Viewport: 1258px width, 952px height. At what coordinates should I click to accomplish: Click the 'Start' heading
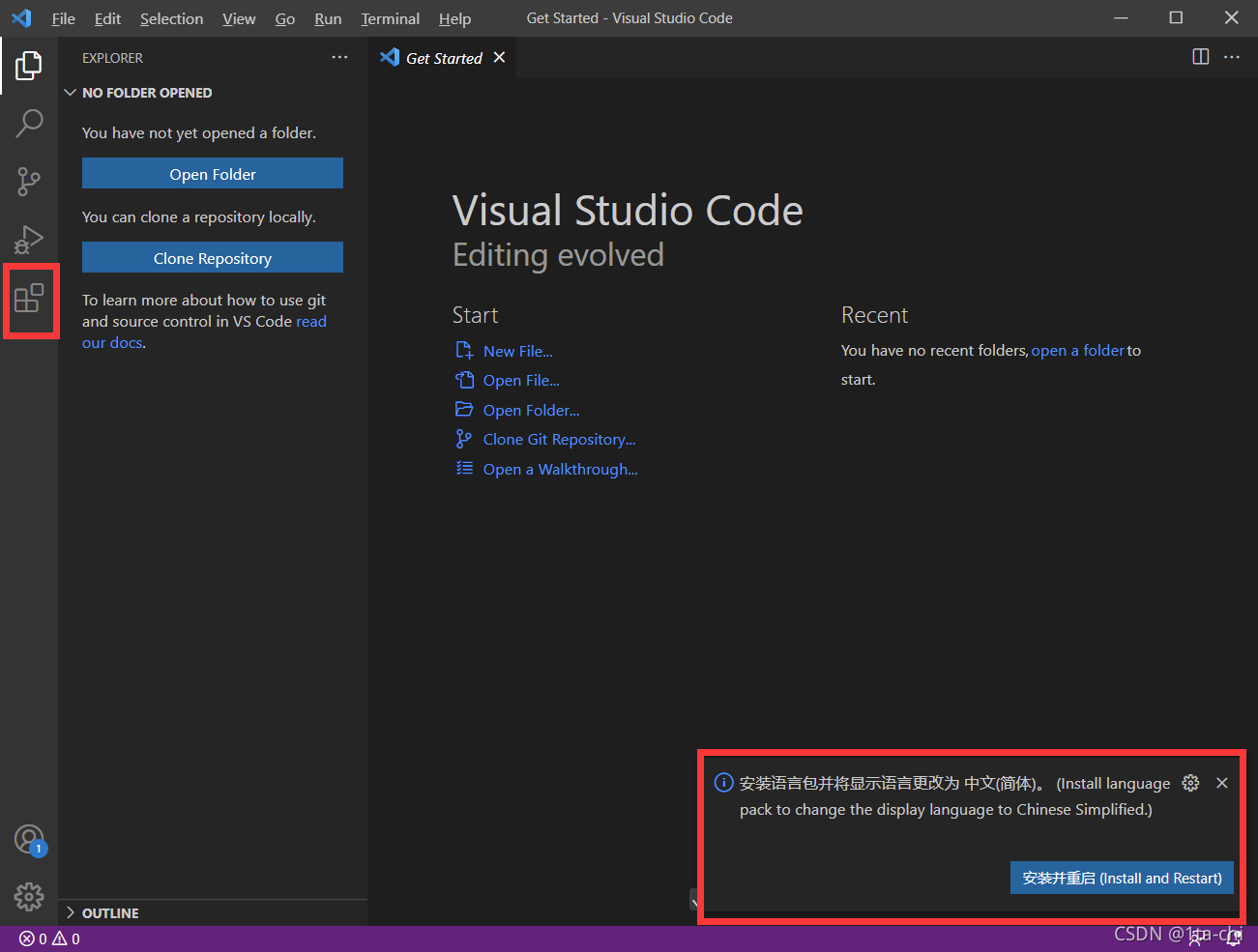[x=475, y=315]
